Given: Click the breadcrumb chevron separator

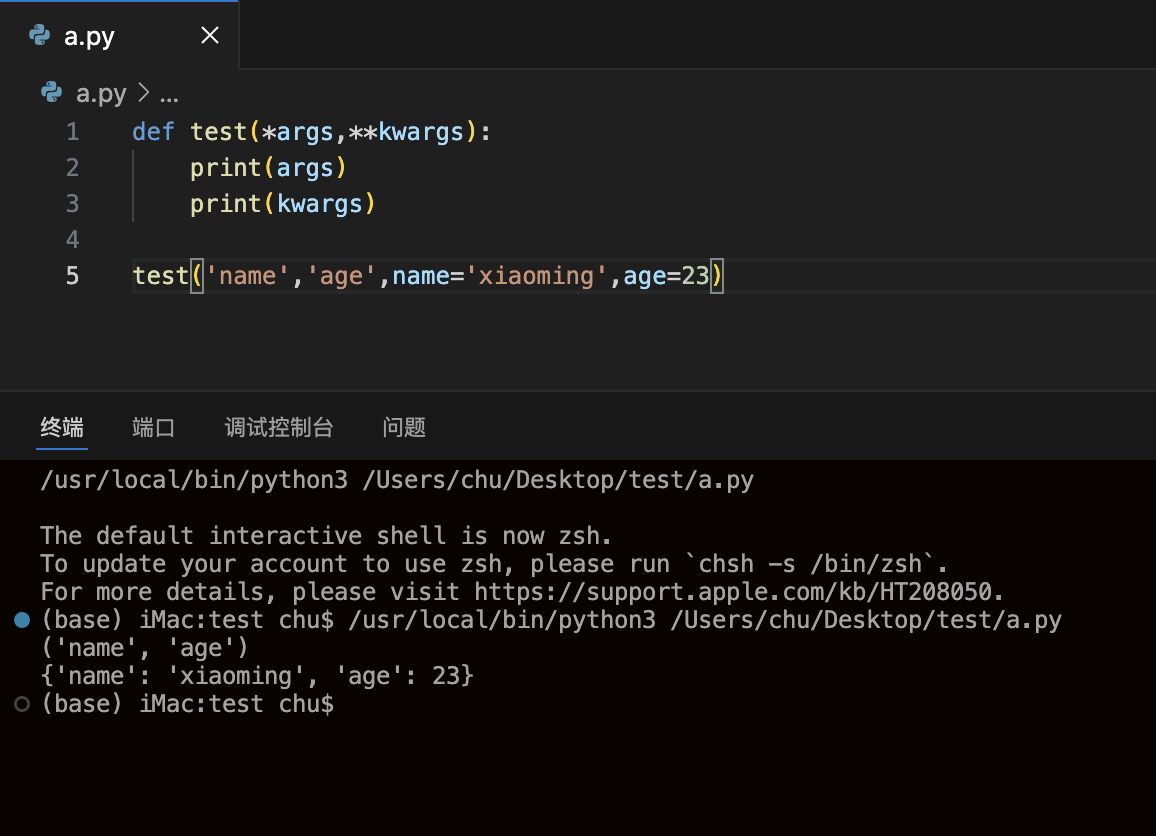Looking at the screenshot, I should (143, 94).
